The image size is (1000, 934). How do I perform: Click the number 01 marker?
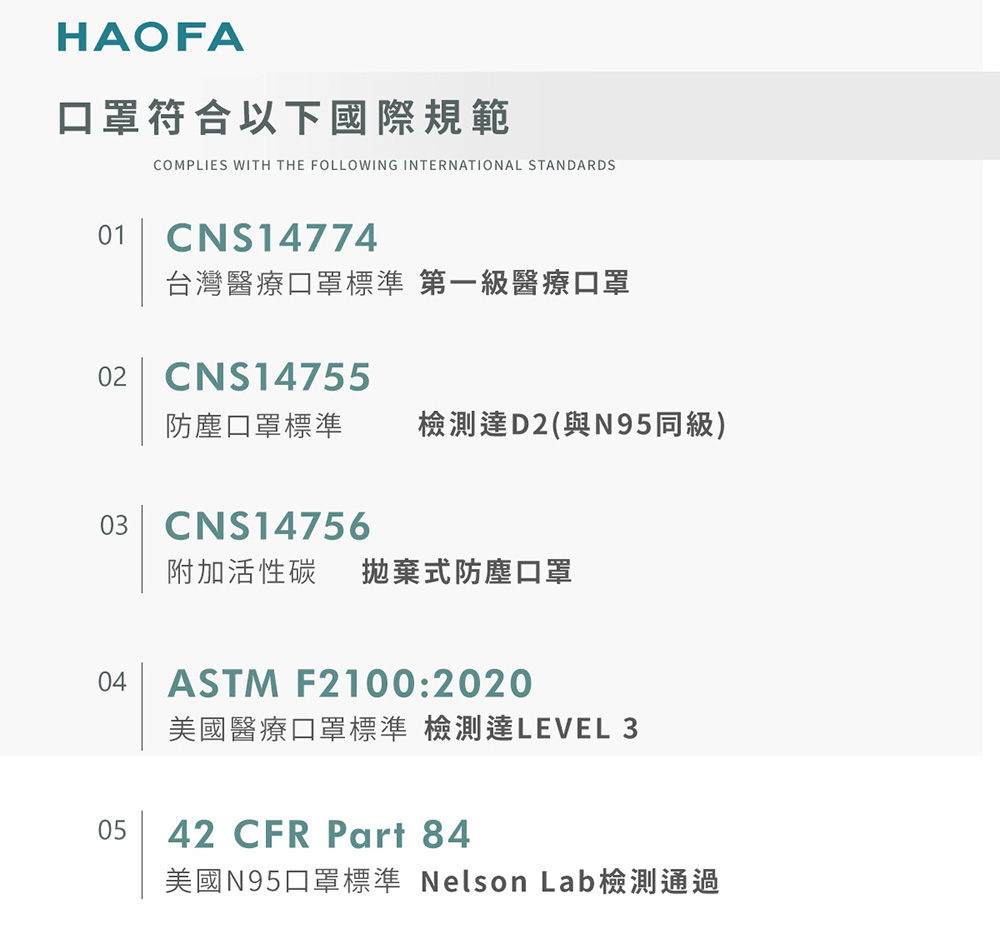point(112,237)
